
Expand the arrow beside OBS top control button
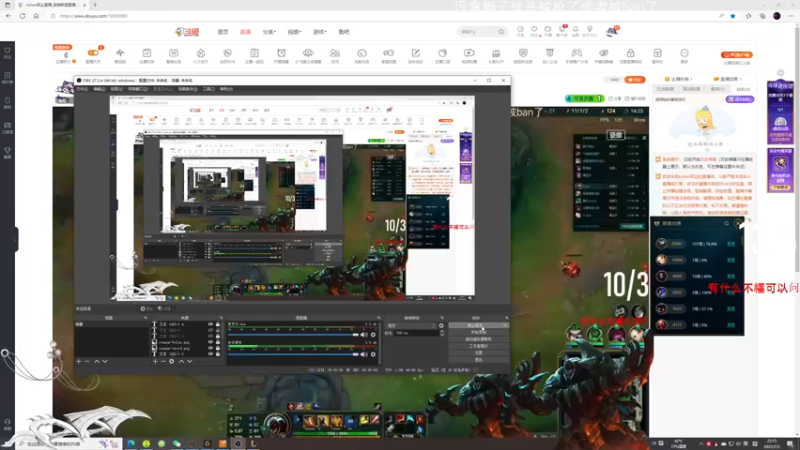click(x=505, y=325)
